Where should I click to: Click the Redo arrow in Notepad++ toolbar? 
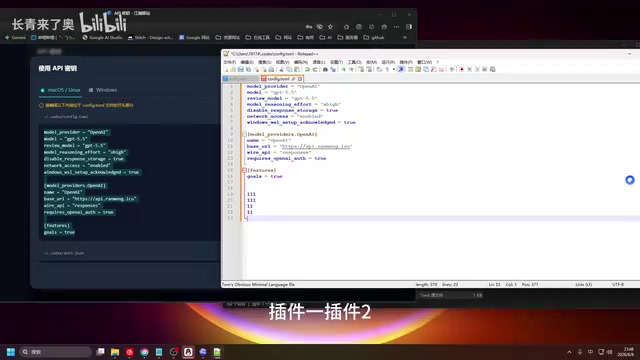pyautogui.click(x=315, y=69)
